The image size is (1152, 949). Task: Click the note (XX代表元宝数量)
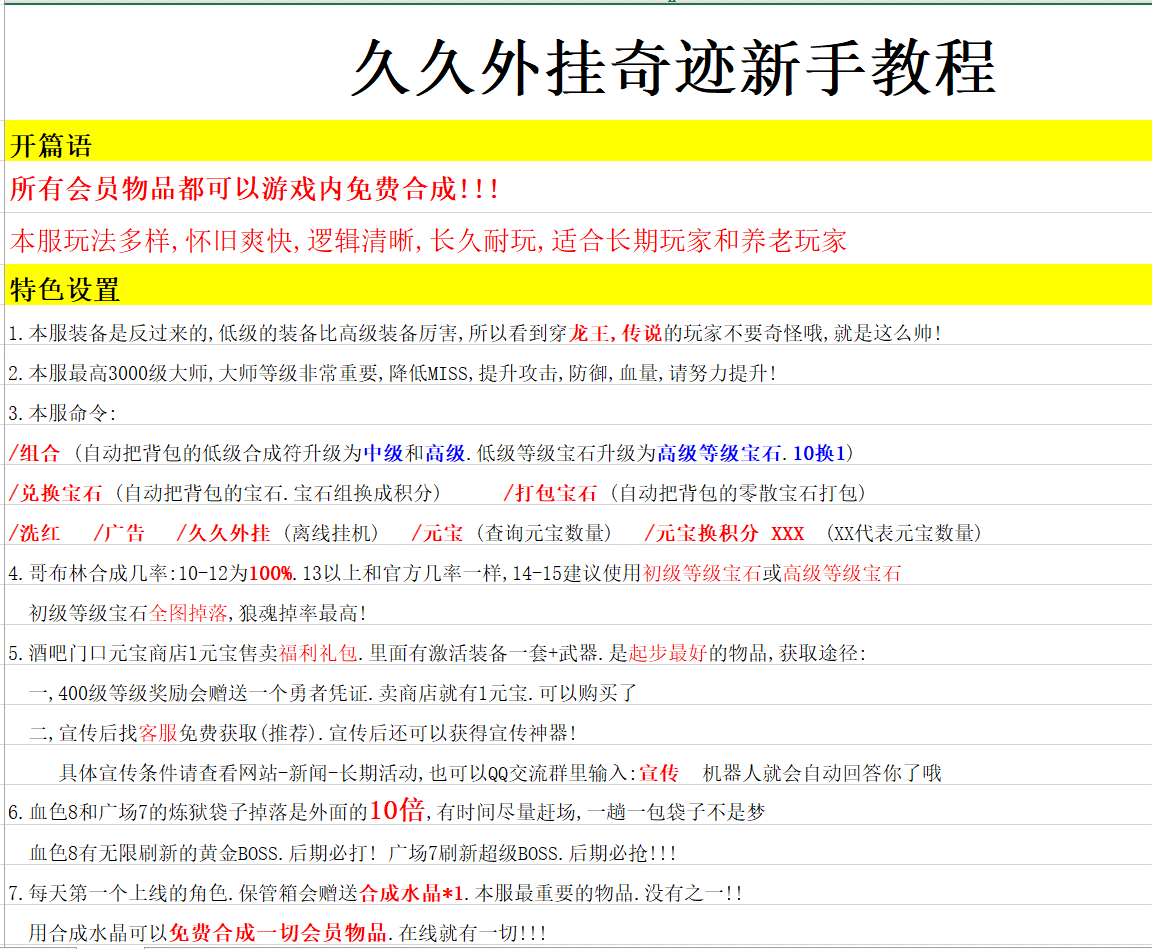[904, 533]
